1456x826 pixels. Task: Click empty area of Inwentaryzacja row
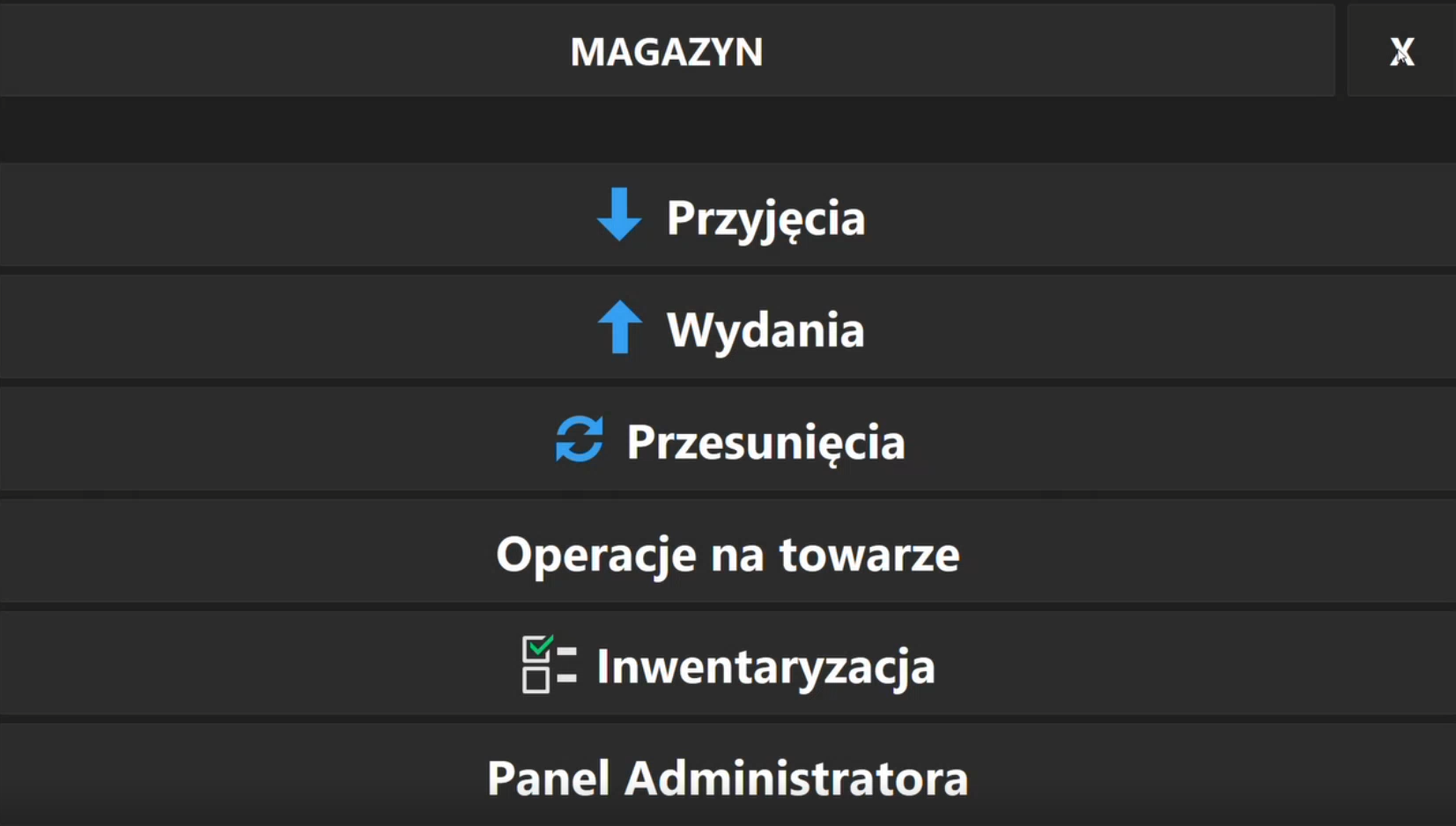tap(1145, 663)
